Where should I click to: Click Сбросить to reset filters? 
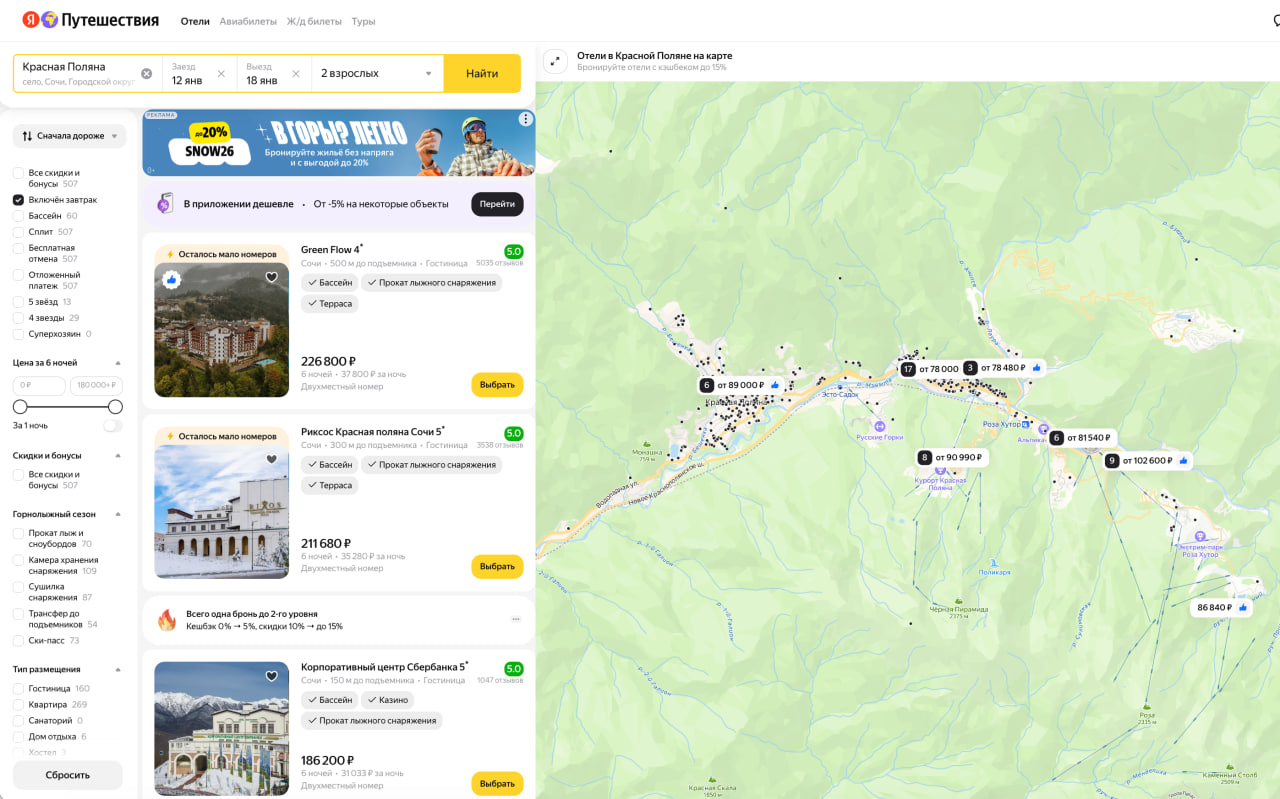coord(67,775)
